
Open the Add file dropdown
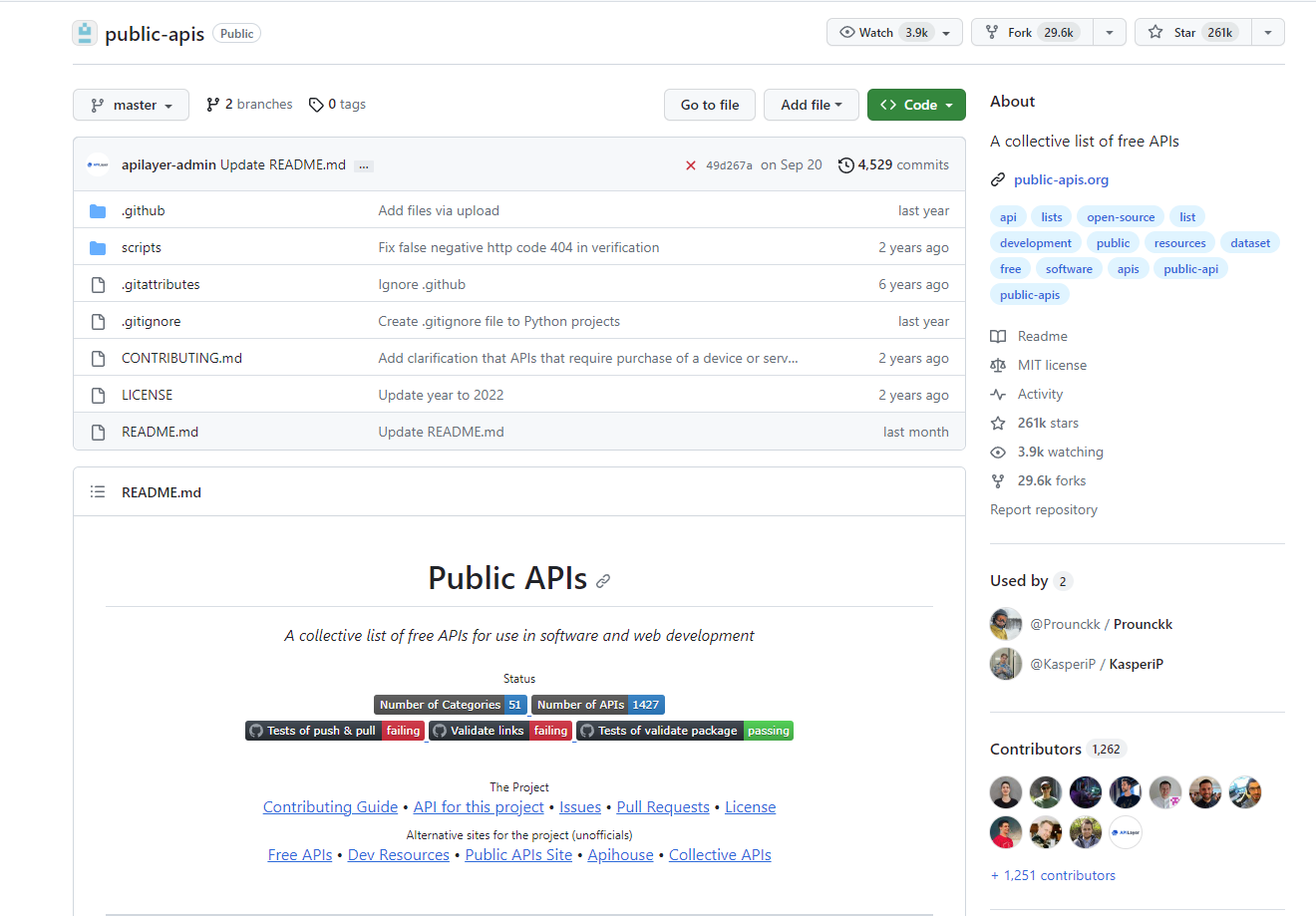tap(812, 105)
